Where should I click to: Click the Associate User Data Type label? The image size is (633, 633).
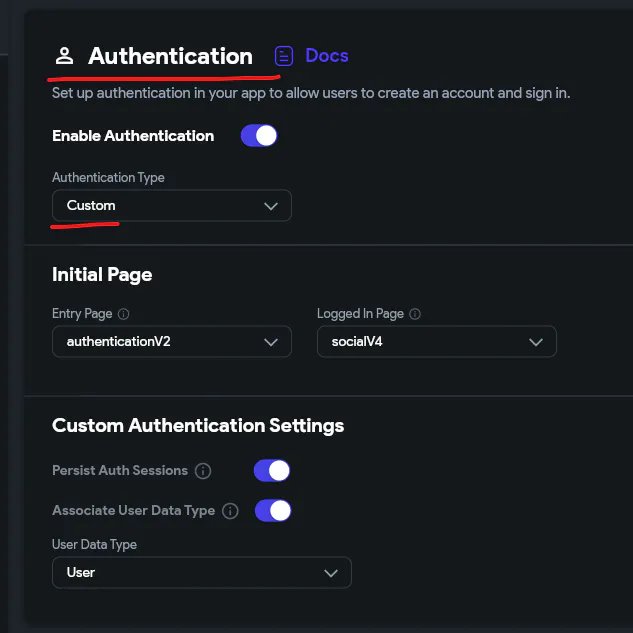[x=134, y=511]
